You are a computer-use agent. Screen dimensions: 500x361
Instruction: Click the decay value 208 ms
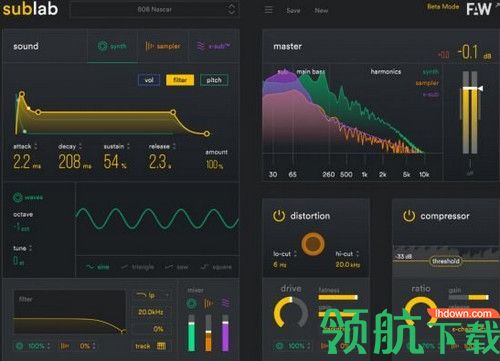tap(75, 162)
